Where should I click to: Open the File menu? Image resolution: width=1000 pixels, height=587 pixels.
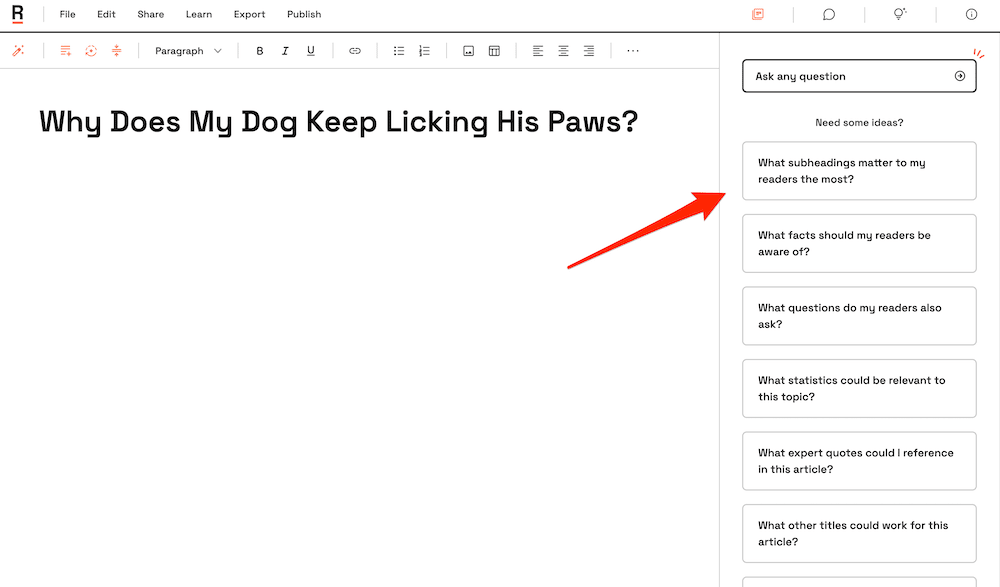[x=68, y=14]
